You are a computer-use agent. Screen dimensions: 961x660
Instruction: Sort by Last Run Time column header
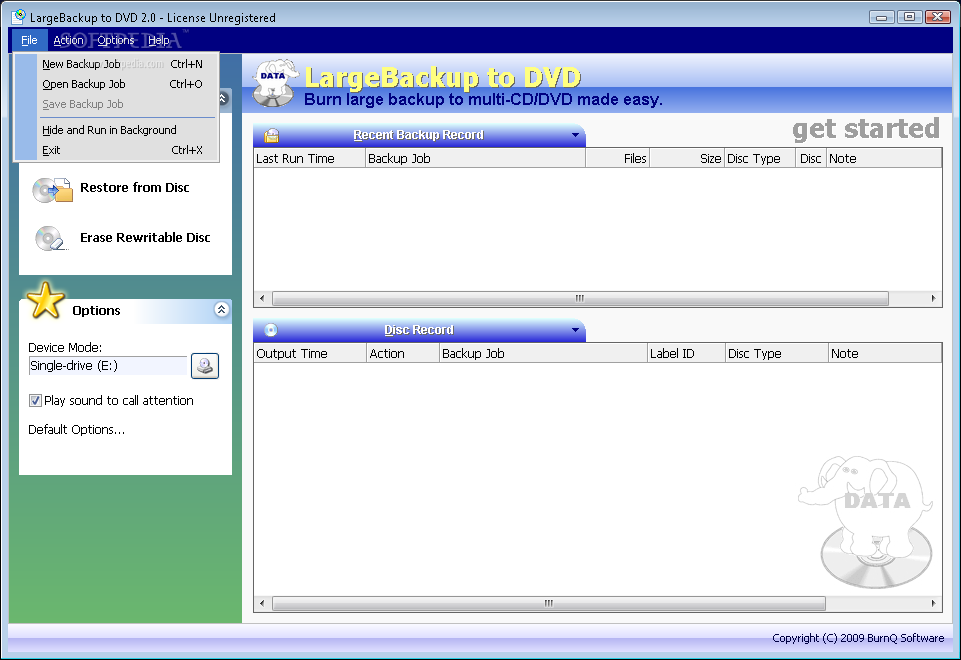(x=310, y=159)
